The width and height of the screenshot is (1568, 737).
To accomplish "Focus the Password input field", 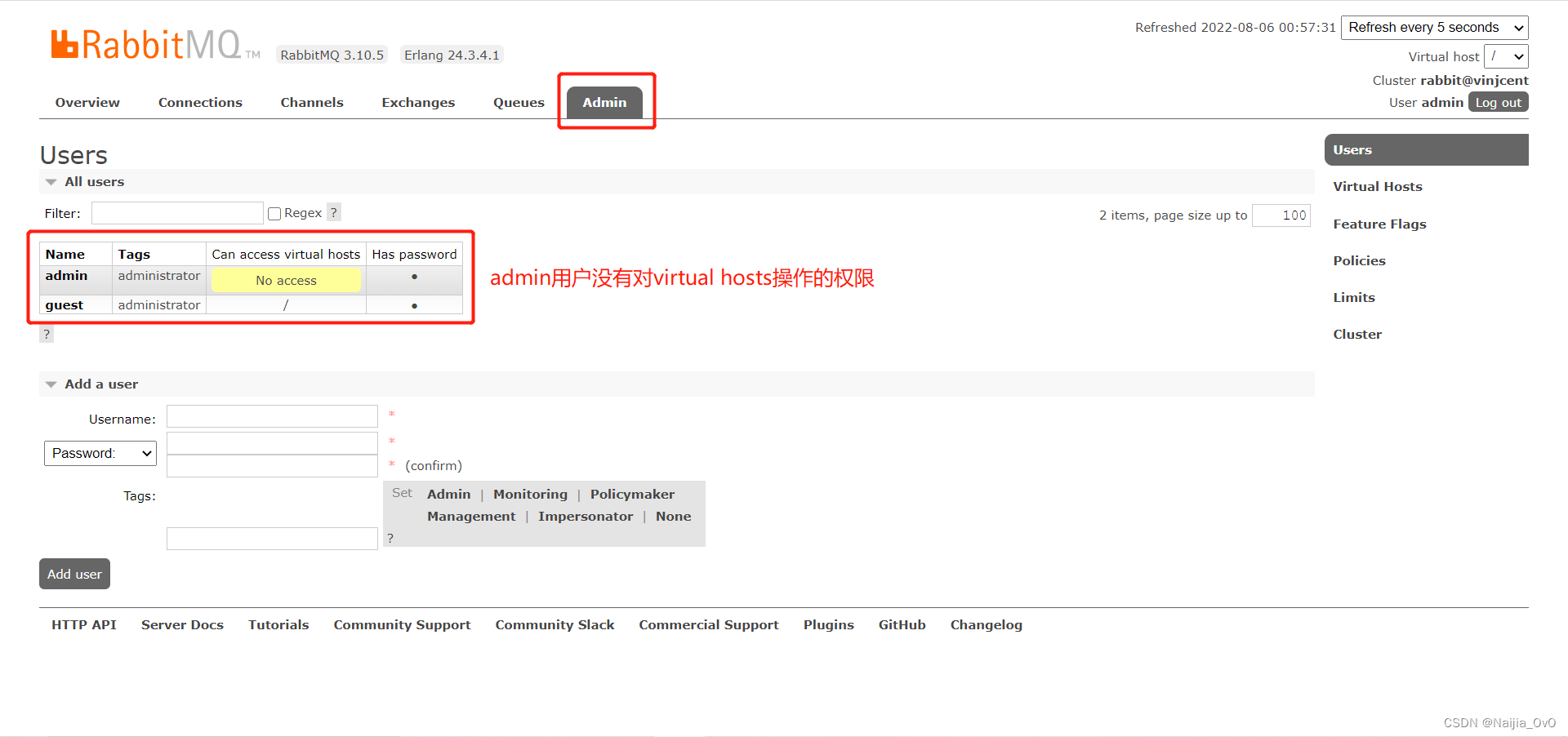I will pos(272,443).
